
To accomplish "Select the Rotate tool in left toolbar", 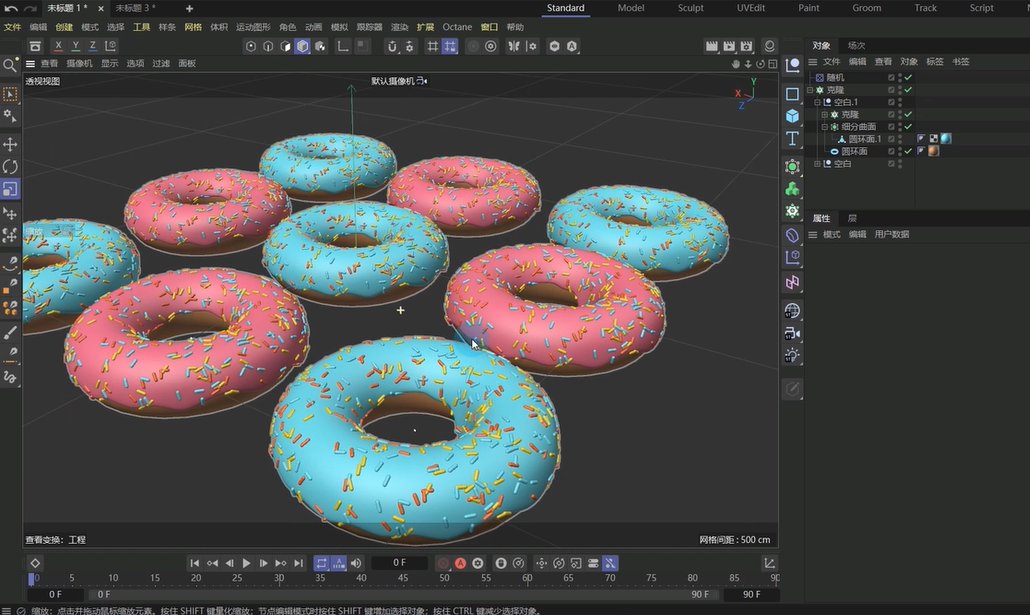I will coord(10,167).
